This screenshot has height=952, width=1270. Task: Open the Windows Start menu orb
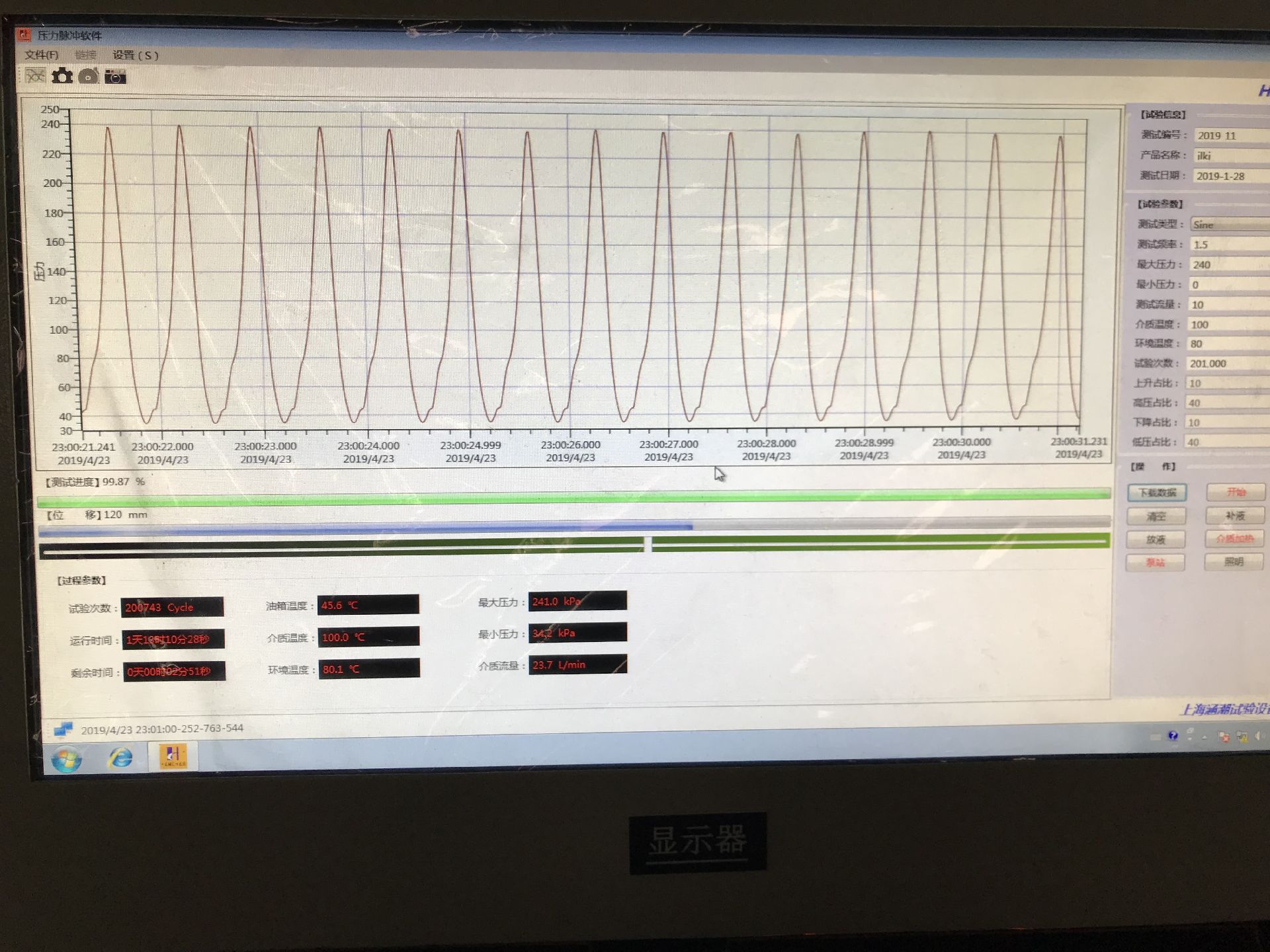tap(67, 758)
